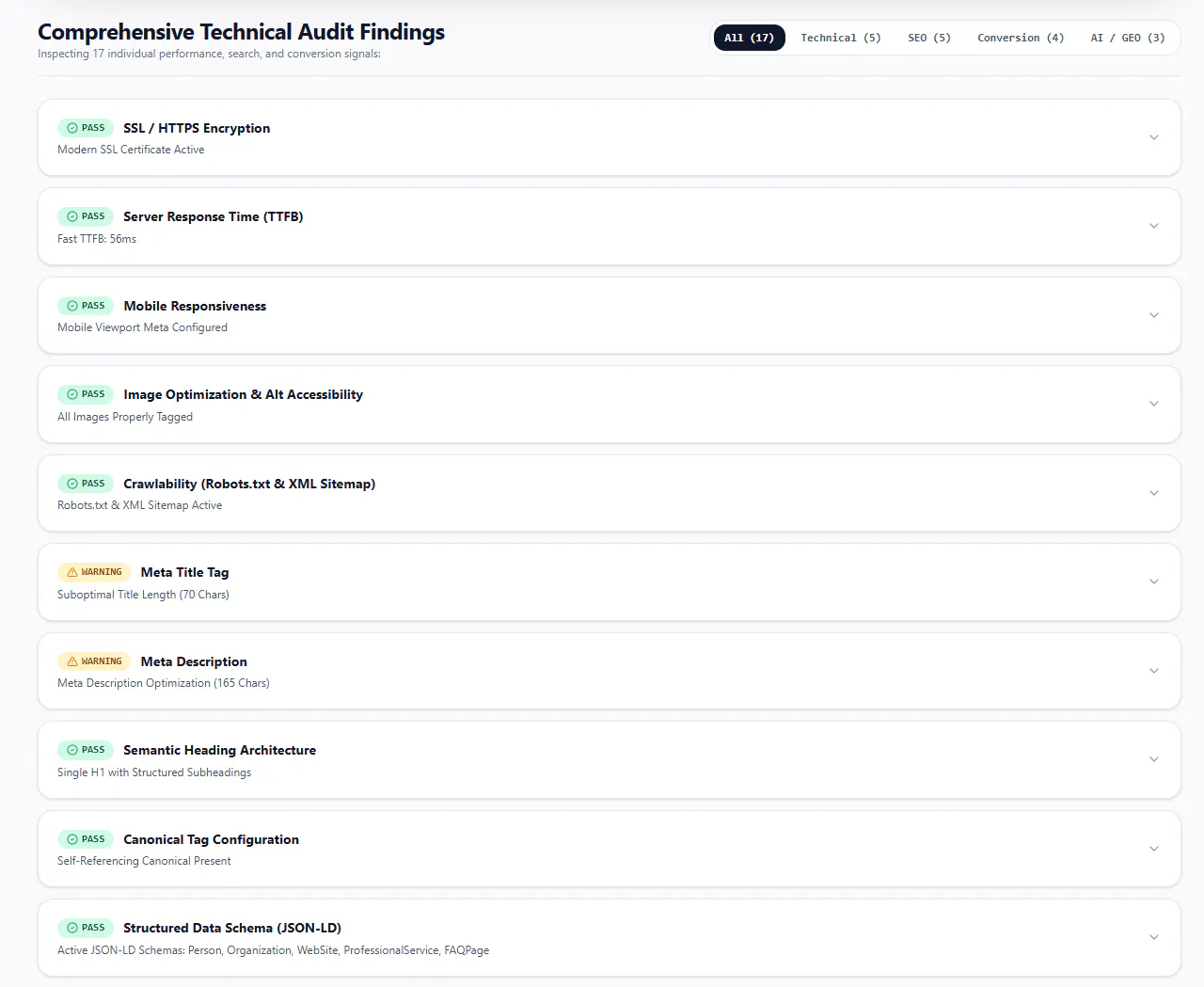
Task: Click 'Fast TTFB: 56ms' text
Action: tap(97, 239)
